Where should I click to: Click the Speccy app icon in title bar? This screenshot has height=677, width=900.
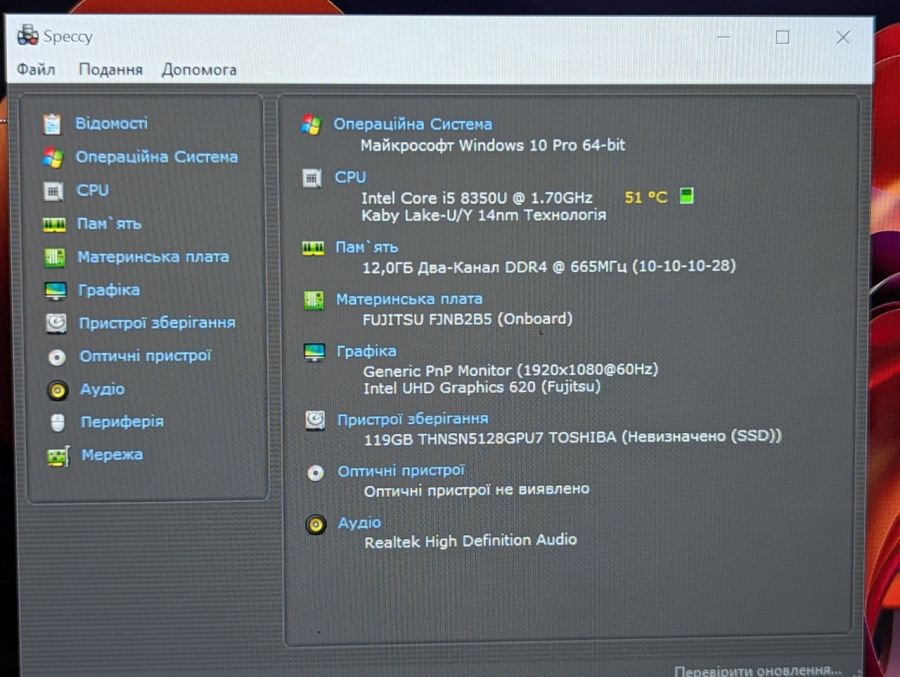click(28, 36)
